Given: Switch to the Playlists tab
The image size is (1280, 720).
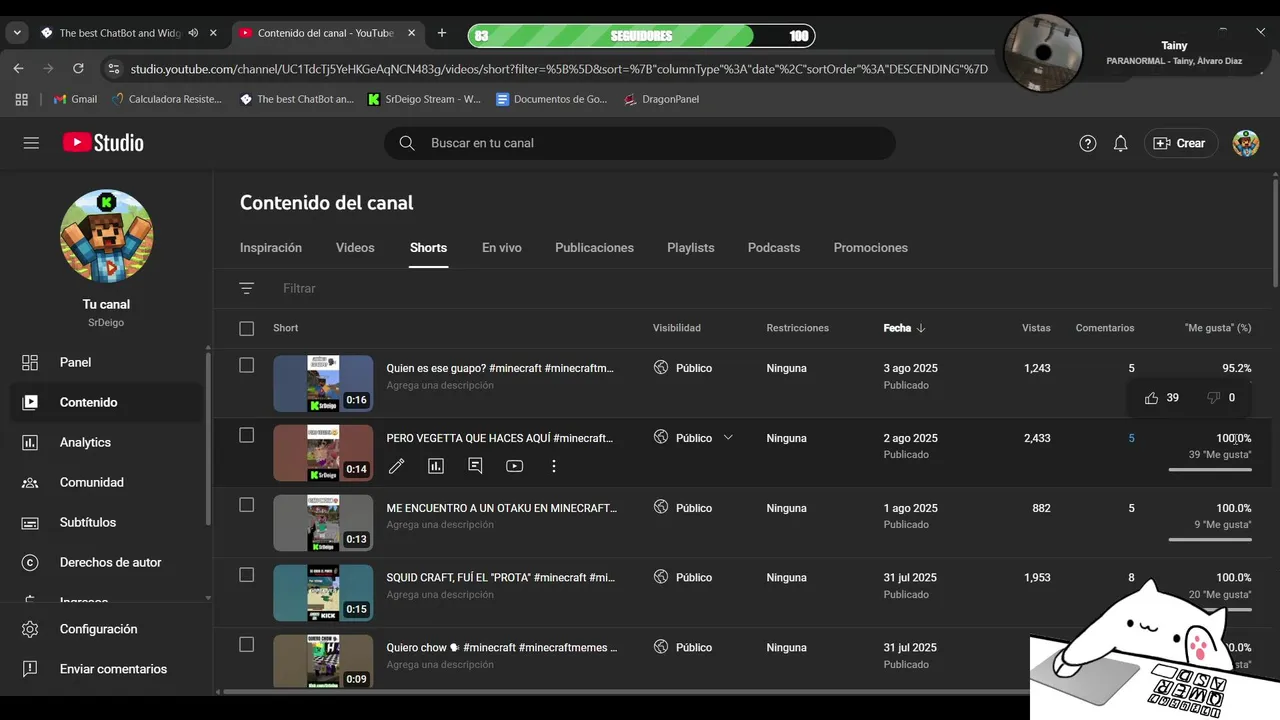Looking at the screenshot, I should click(691, 248).
